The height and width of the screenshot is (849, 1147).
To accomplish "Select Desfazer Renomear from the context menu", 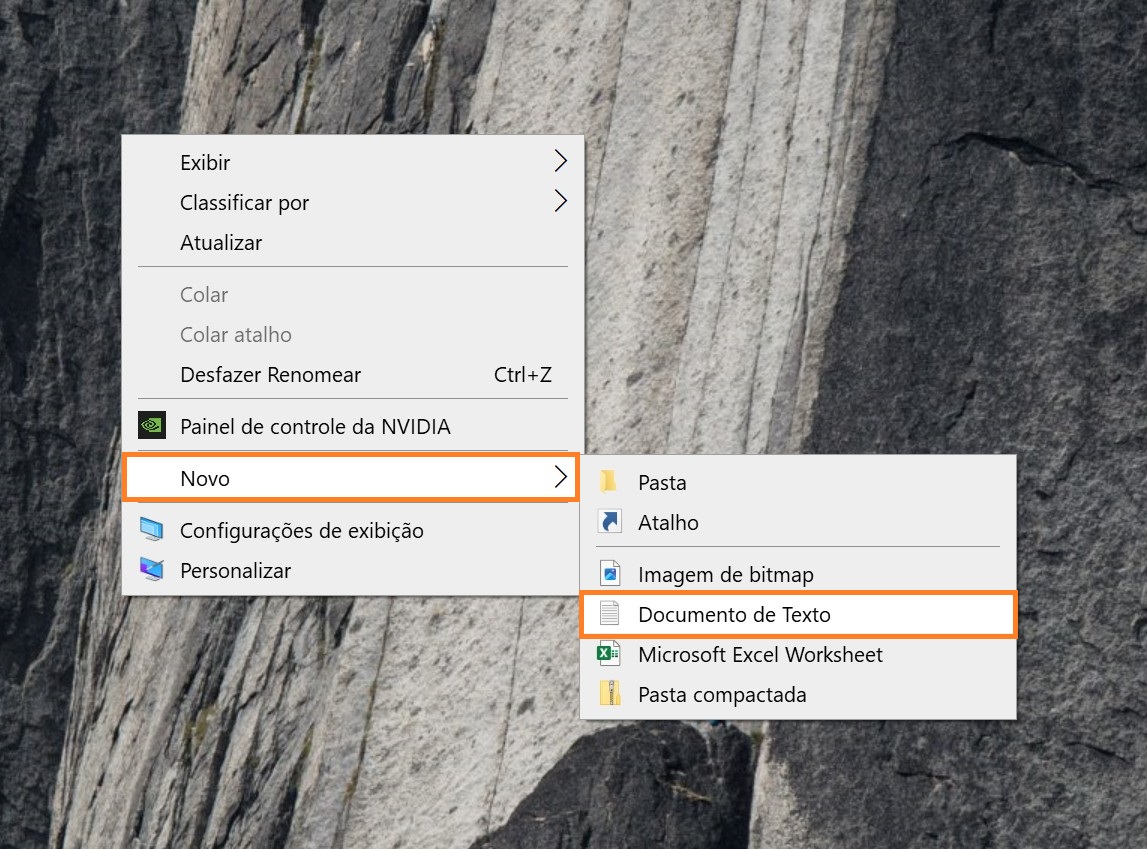I will coord(270,375).
